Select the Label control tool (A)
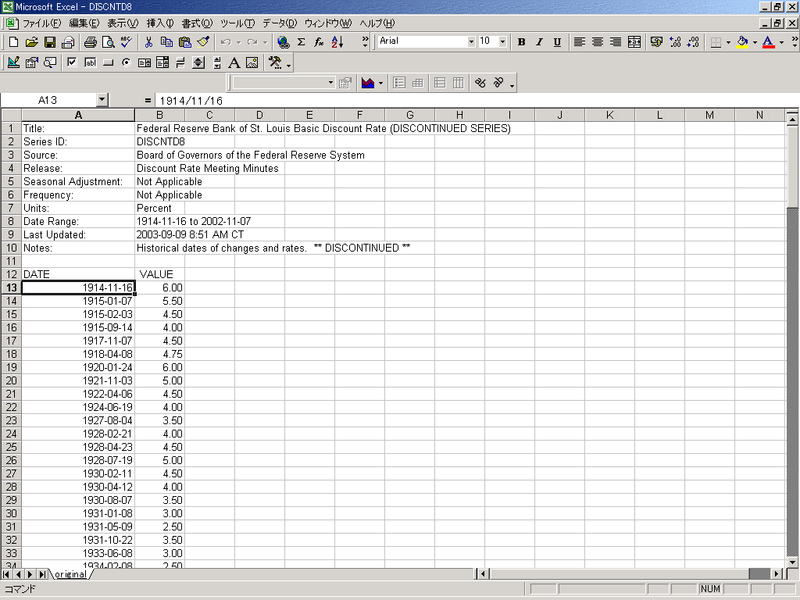Viewport: 800px width, 600px height. coord(234,63)
